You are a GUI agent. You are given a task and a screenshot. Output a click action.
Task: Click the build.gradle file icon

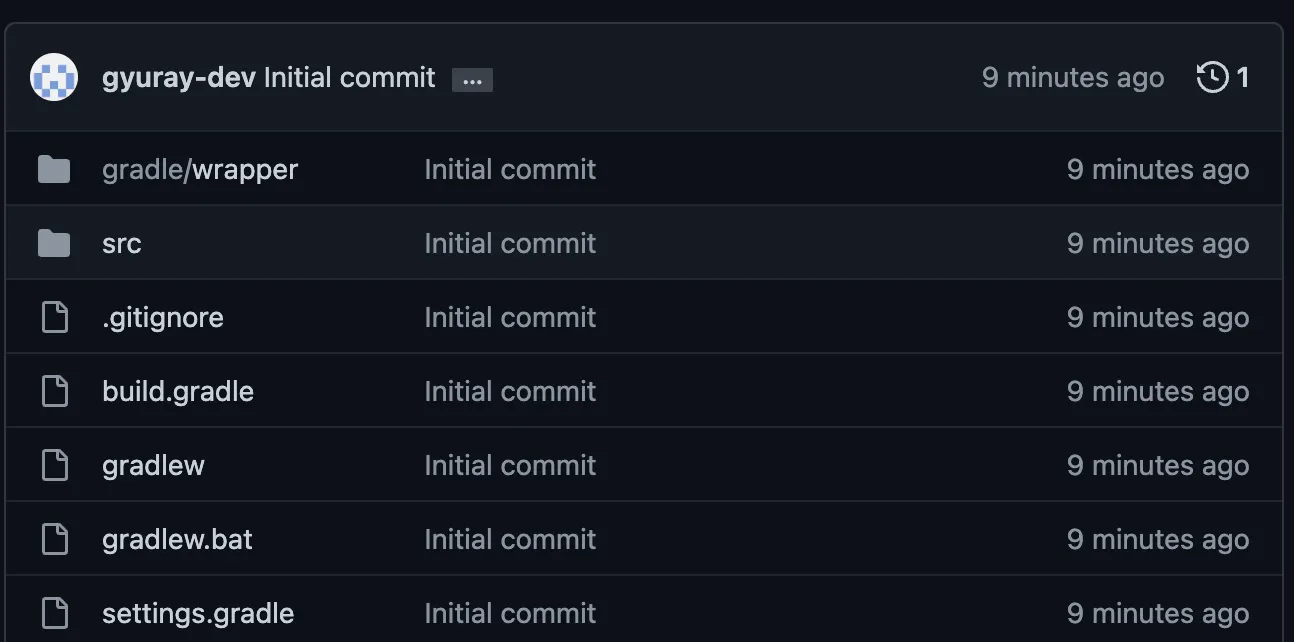[x=54, y=391]
